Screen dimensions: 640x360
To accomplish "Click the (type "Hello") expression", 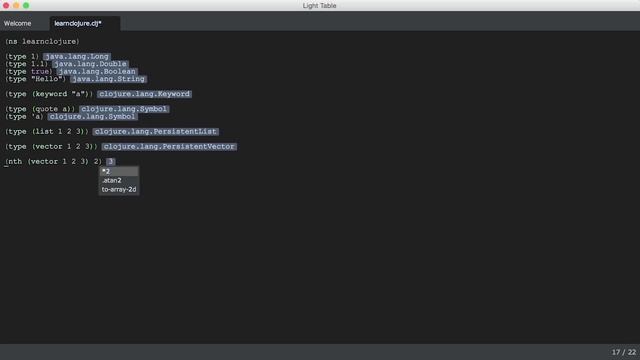I will [x=35, y=79].
